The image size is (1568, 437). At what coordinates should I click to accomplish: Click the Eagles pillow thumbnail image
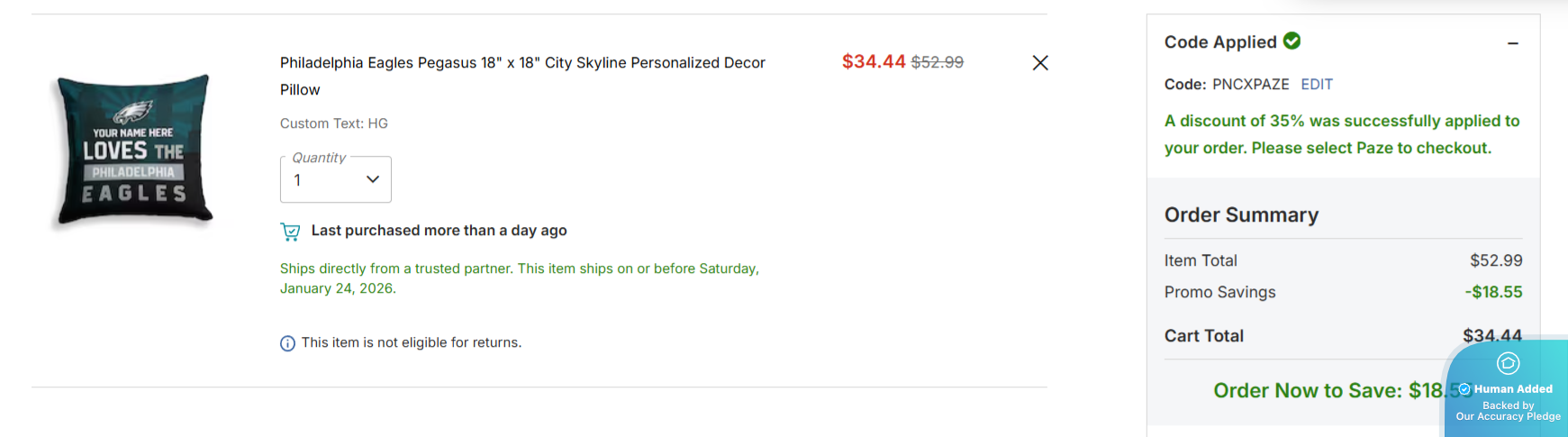click(134, 150)
